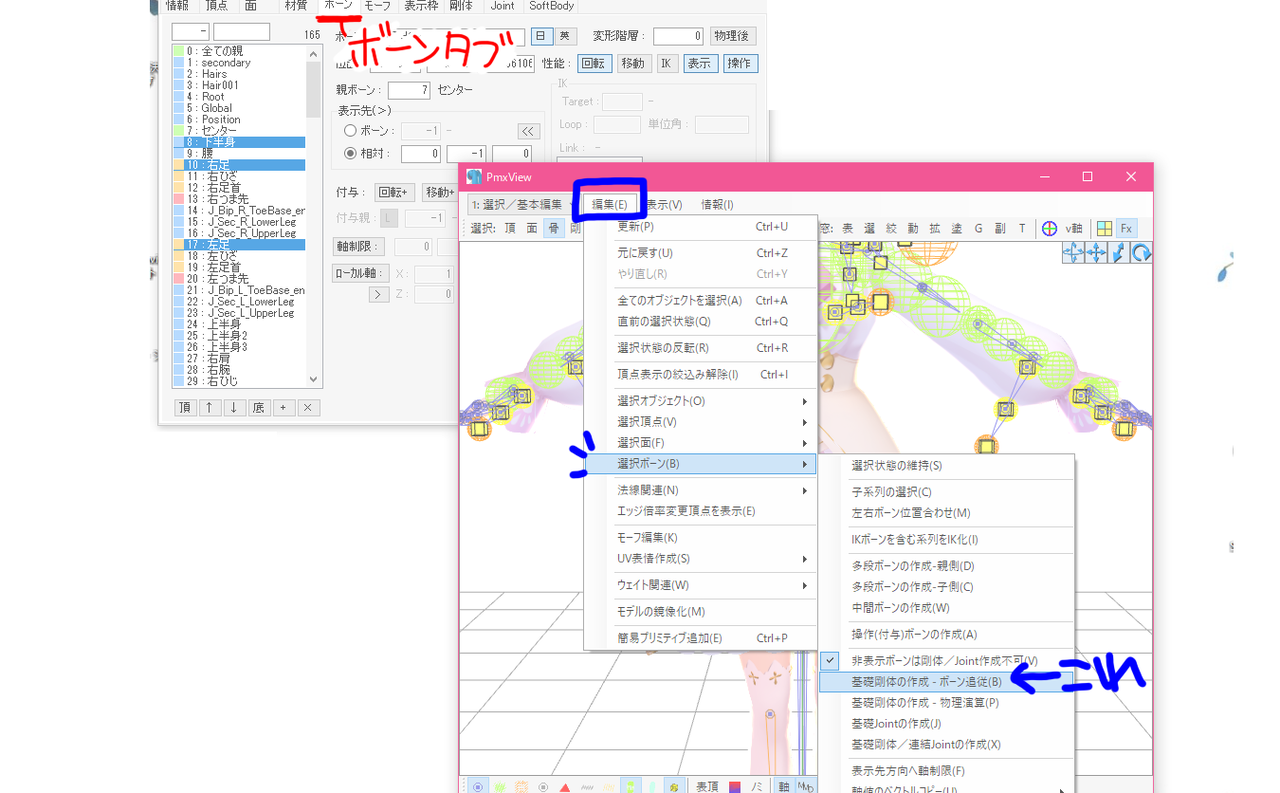The image size is (1280, 793).
Task: Toggle the four-pane grid icon in PmxView toolbar
Action: [1104, 228]
